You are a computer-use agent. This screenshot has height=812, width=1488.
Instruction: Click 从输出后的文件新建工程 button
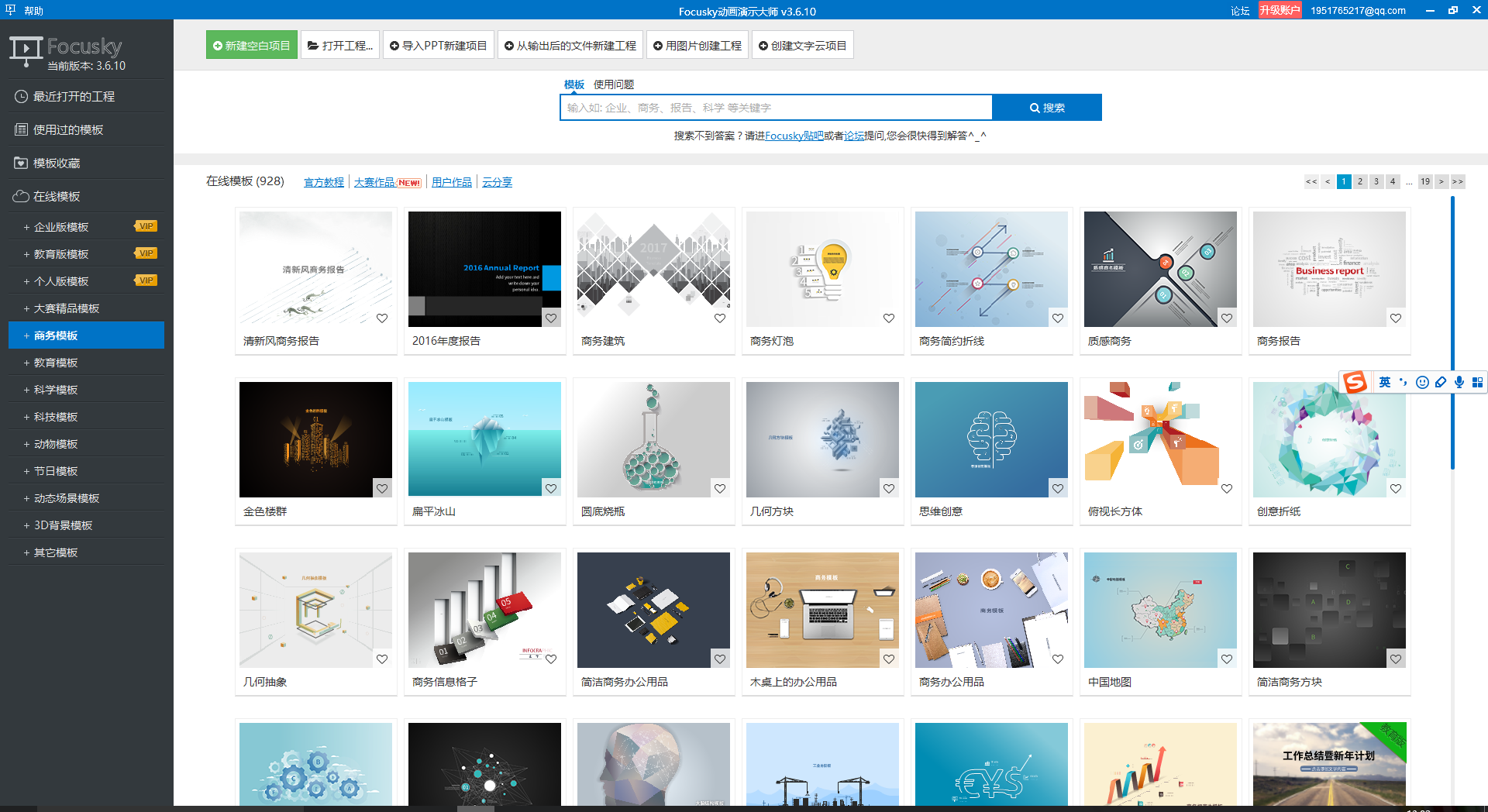tap(570, 45)
